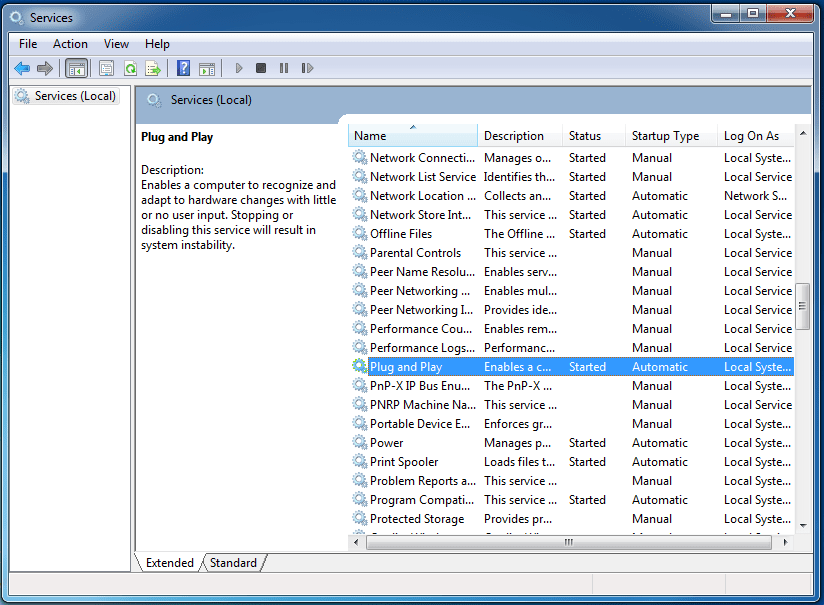
Task: Click the green Refresh toolbar icon
Action: [x=130, y=68]
